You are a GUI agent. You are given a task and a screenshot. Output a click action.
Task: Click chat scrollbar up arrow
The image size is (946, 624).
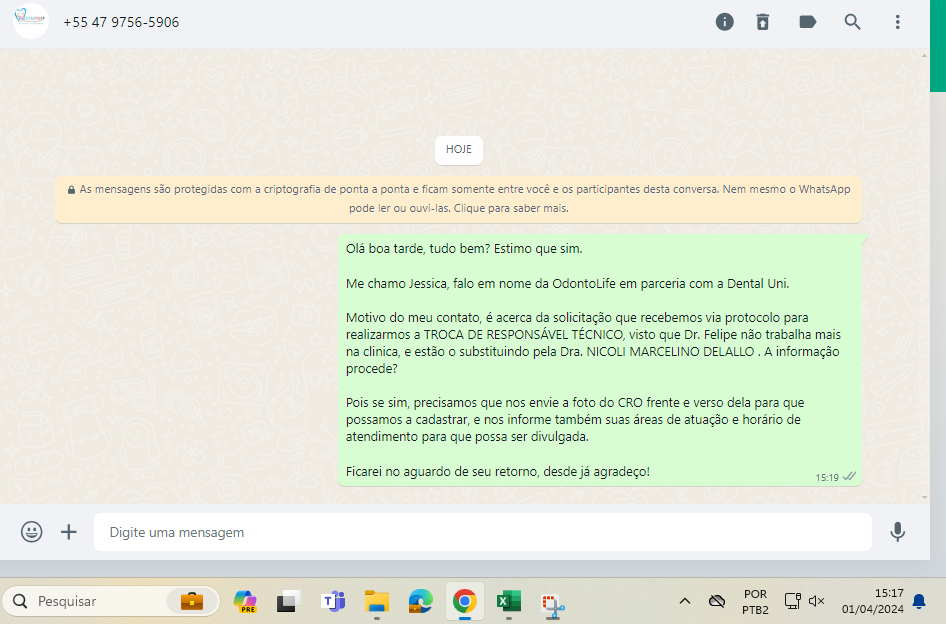click(x=924, y=56)
